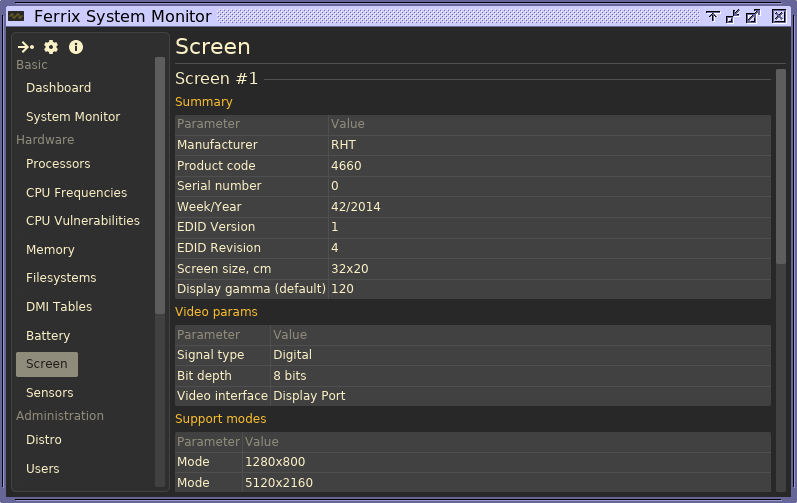Select Processors in the sidebar
Image resolution: width=797 pixels, height=503 pixels.
tap(58, 164)
